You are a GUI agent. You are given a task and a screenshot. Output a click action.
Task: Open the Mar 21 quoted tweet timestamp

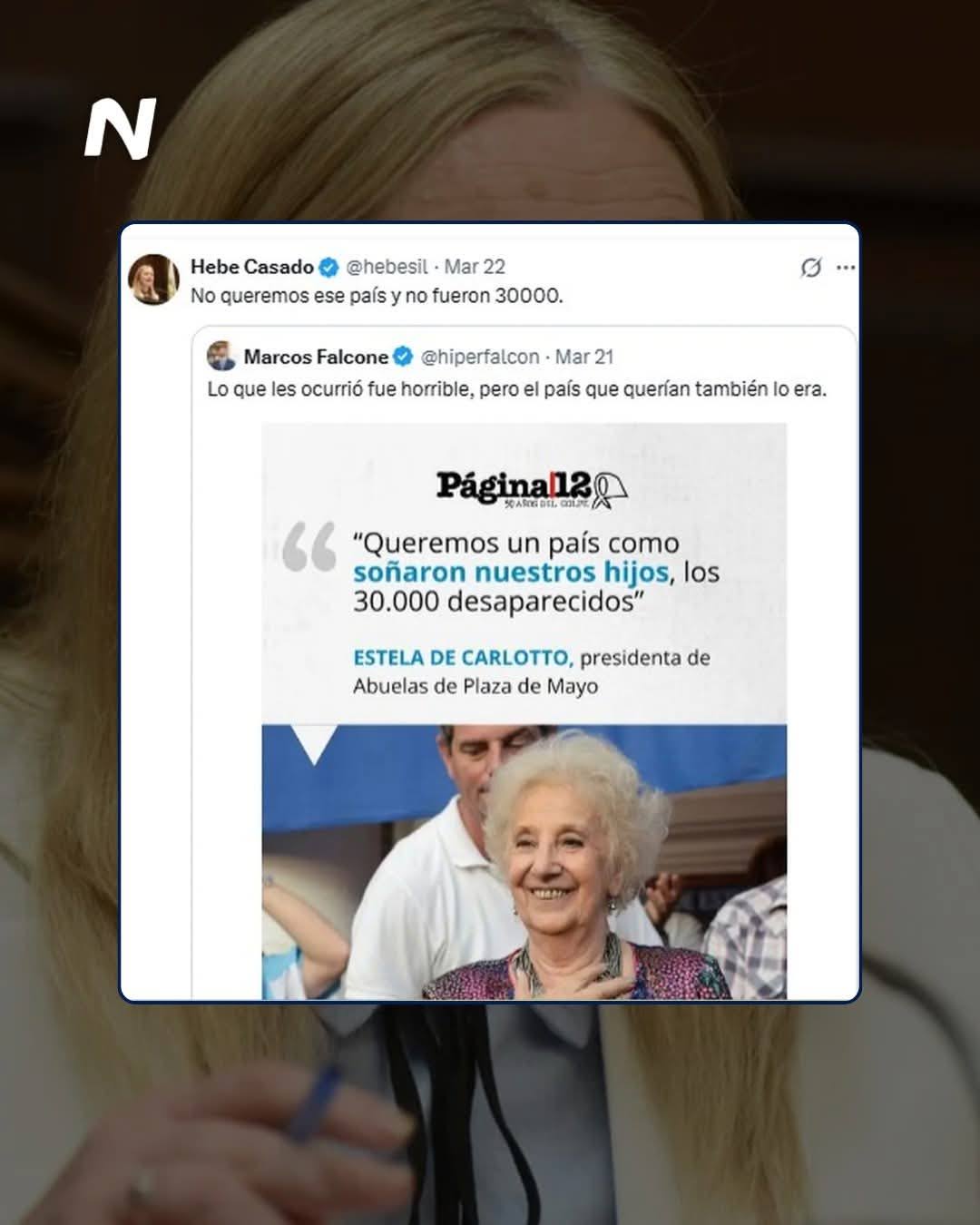point(584,357)
